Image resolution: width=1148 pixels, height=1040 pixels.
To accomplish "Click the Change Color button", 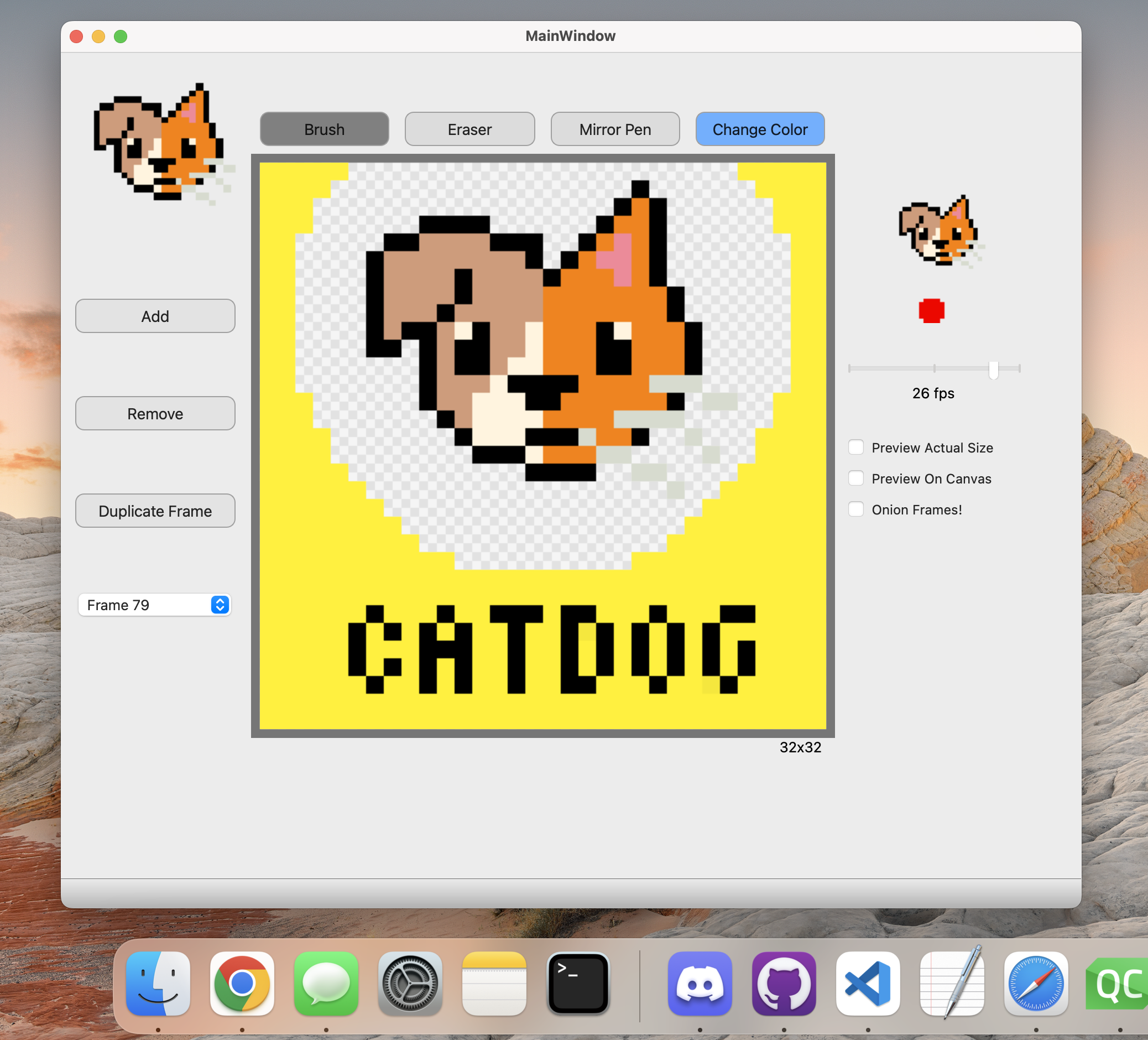I will pyautogui.click(x=760, y=129).
